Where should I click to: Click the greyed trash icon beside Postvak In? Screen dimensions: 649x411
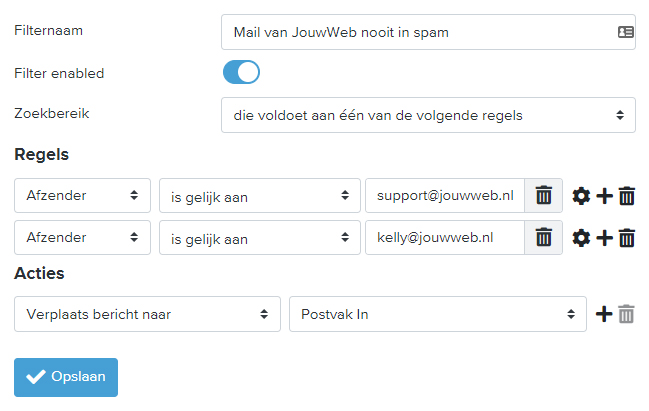(x=626, y=314)
